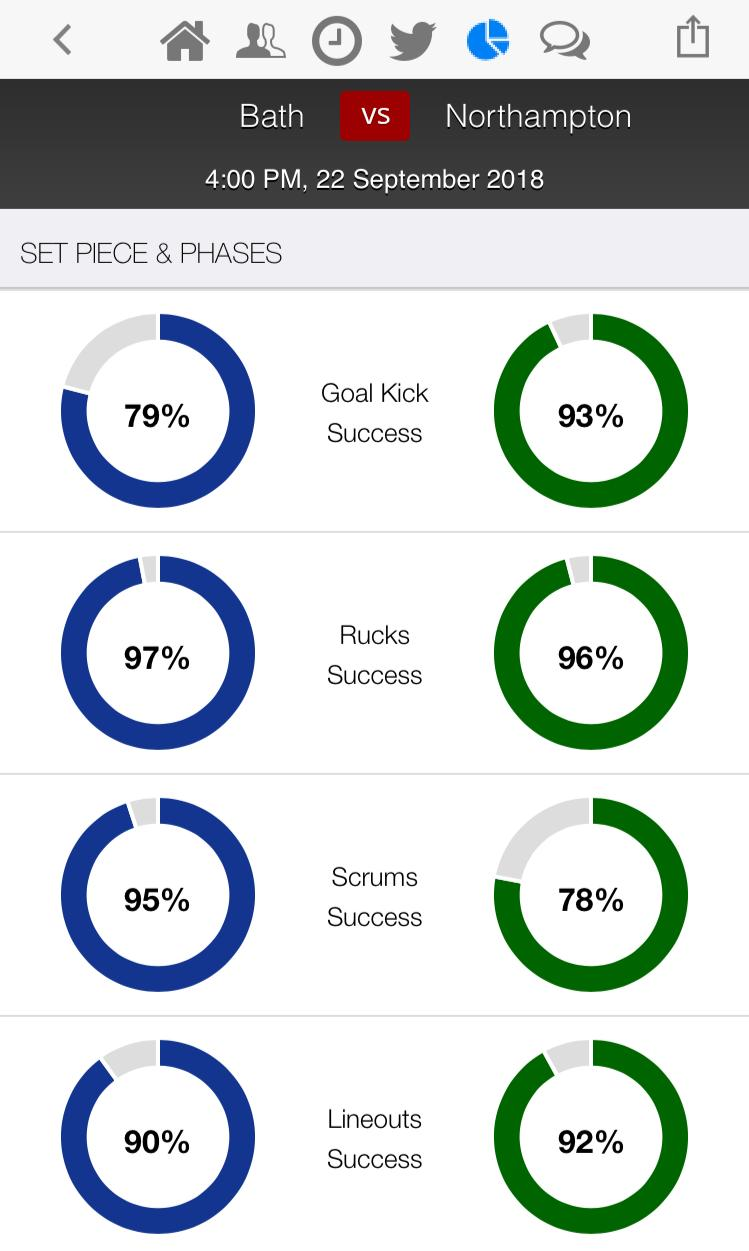Open the team lineups people icon
749x1251 pixels.
[x=260, y=41]
